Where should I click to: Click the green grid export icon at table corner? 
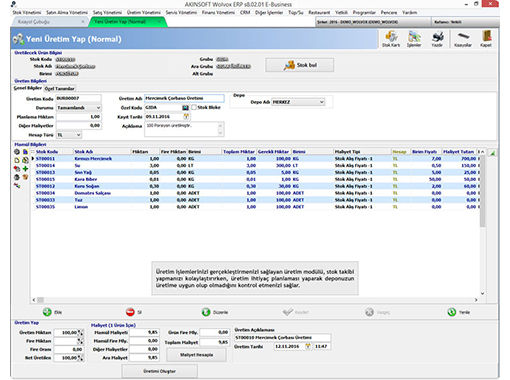[493, 153]
